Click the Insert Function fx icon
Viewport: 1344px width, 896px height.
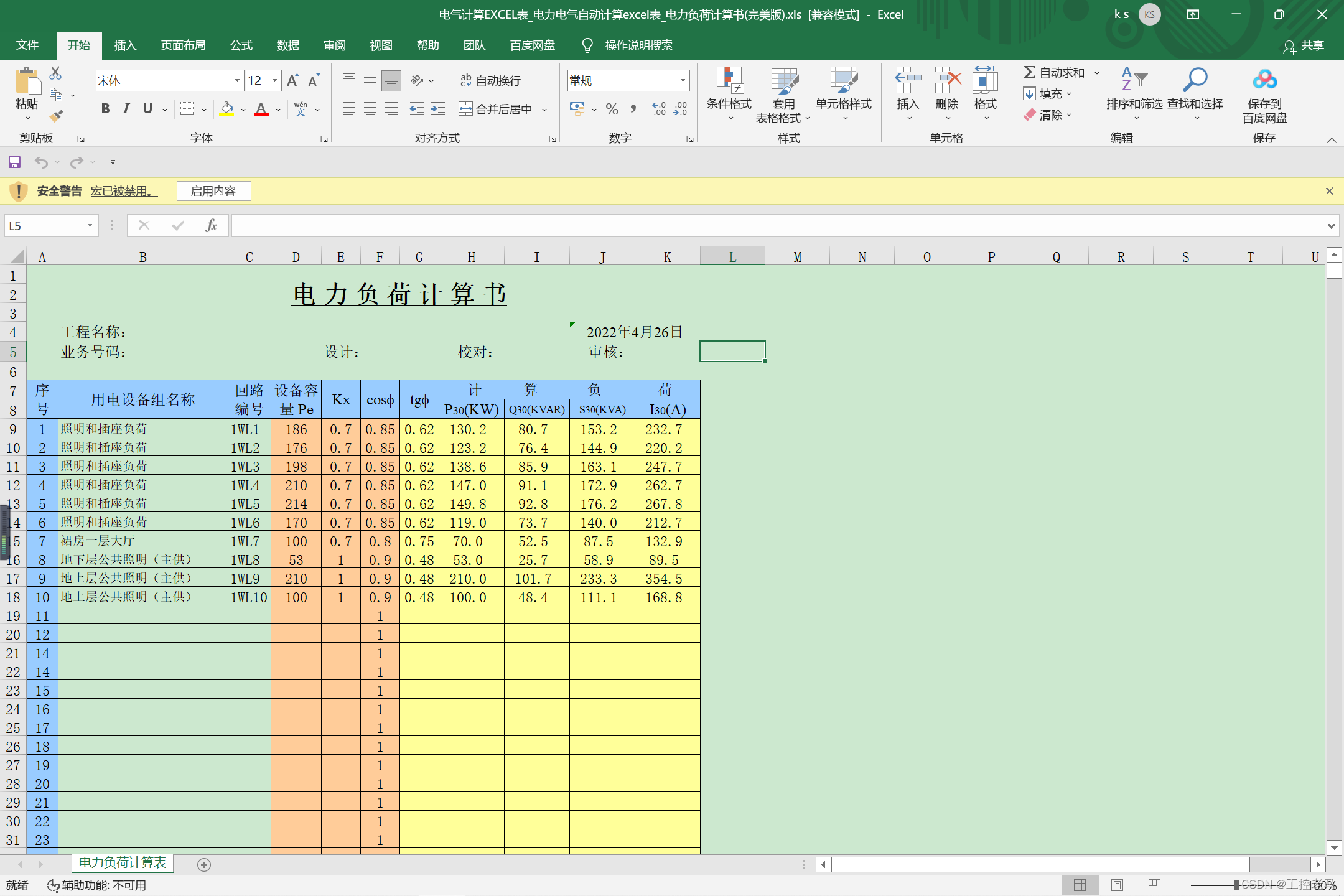(x=211, y=225)
